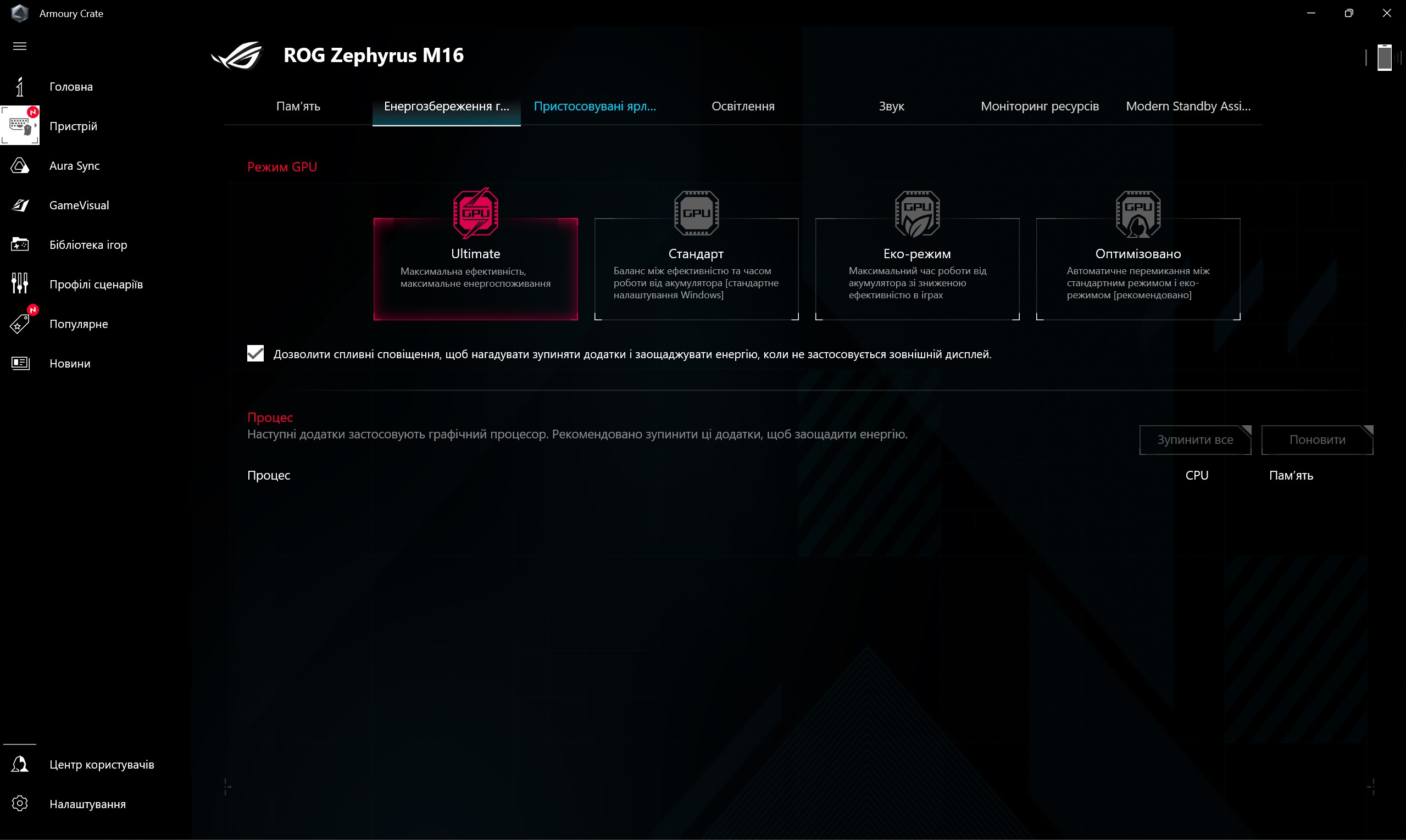1406x840 pixels.
Task: Open the hamburger menu in the sidebar
Action: (20, 46)
